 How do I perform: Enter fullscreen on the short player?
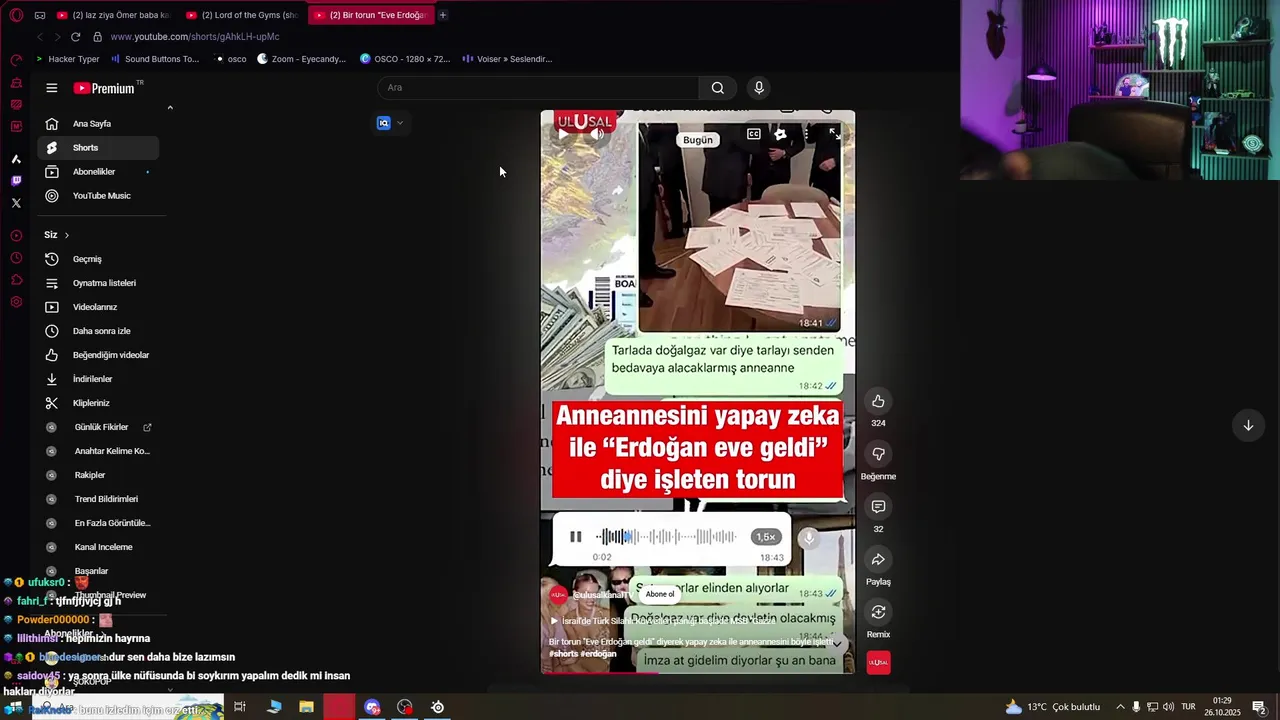click(x=834, y=133)
